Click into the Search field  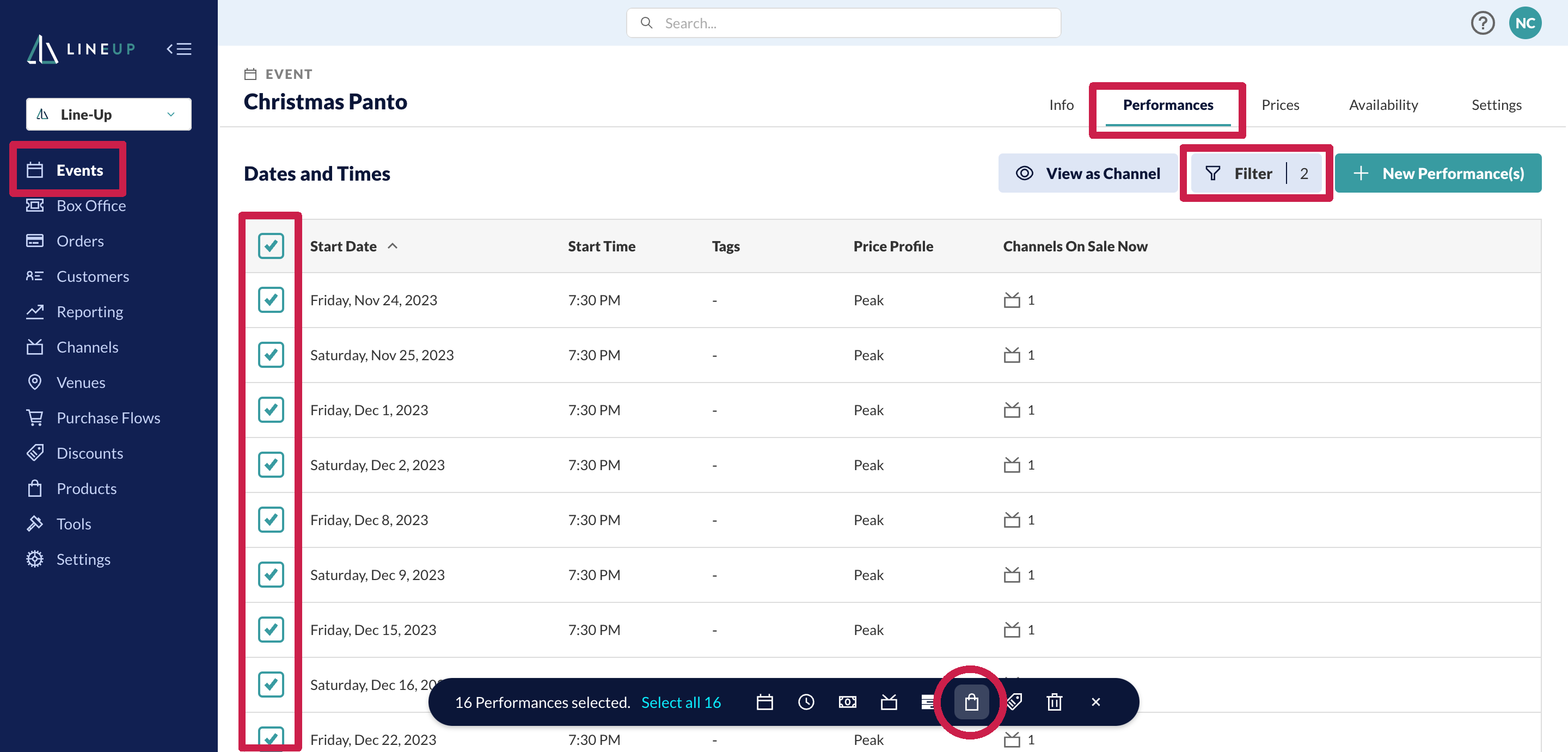(x=843, y=23)
